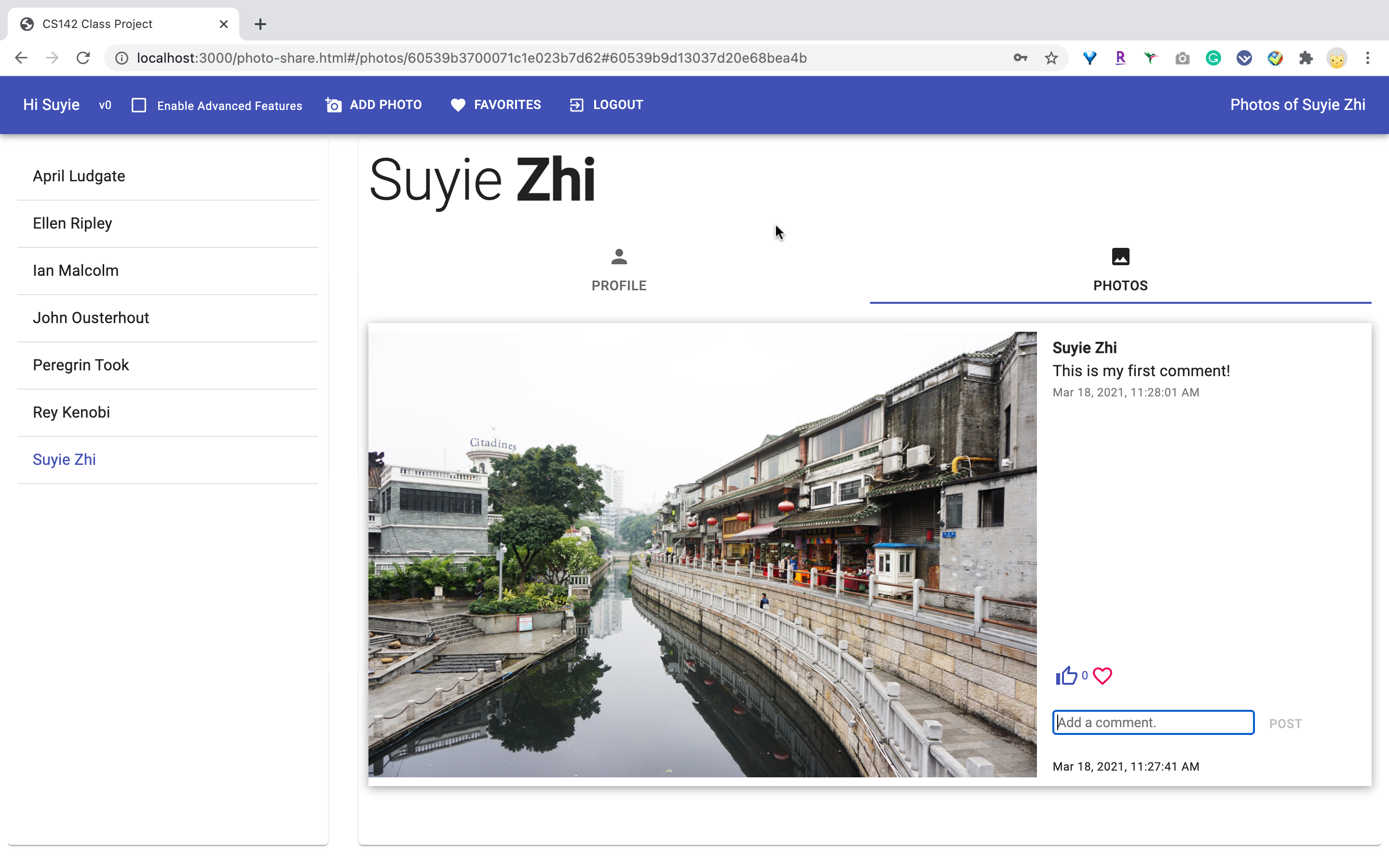Screen dimensions: 1389x868
Task: Switch to the Profile tab
Action: coord(619,270)
